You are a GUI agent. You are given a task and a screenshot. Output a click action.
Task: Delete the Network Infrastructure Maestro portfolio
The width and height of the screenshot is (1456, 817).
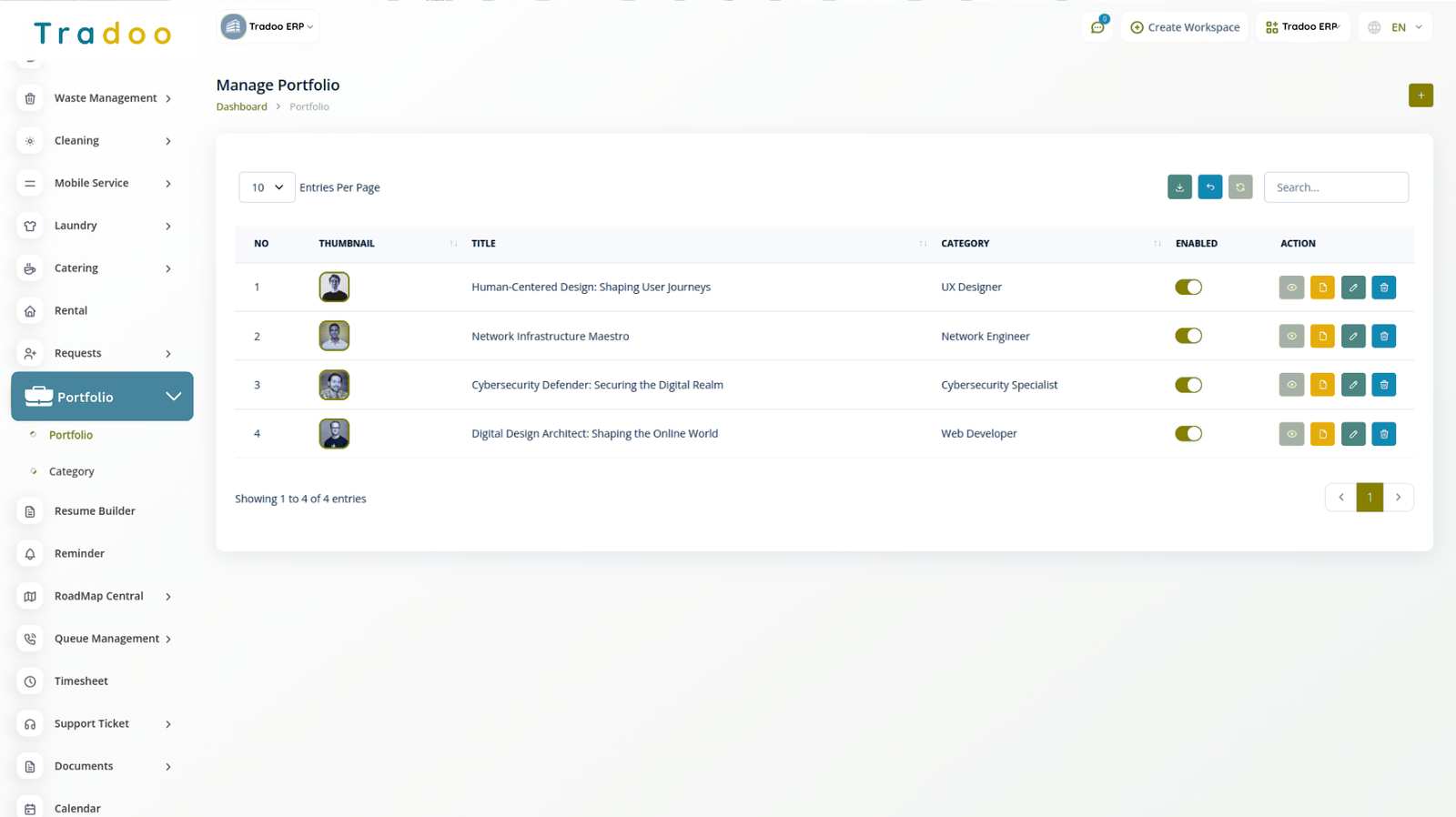1383,337
